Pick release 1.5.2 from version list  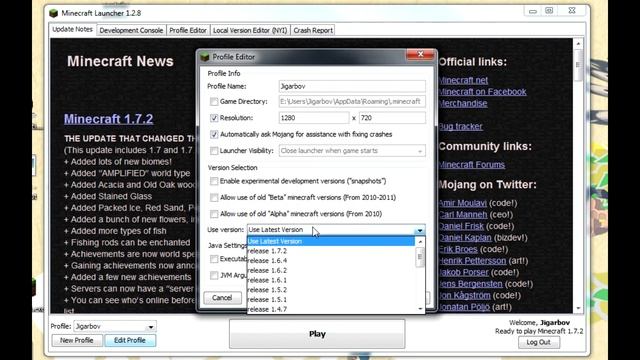331,290
